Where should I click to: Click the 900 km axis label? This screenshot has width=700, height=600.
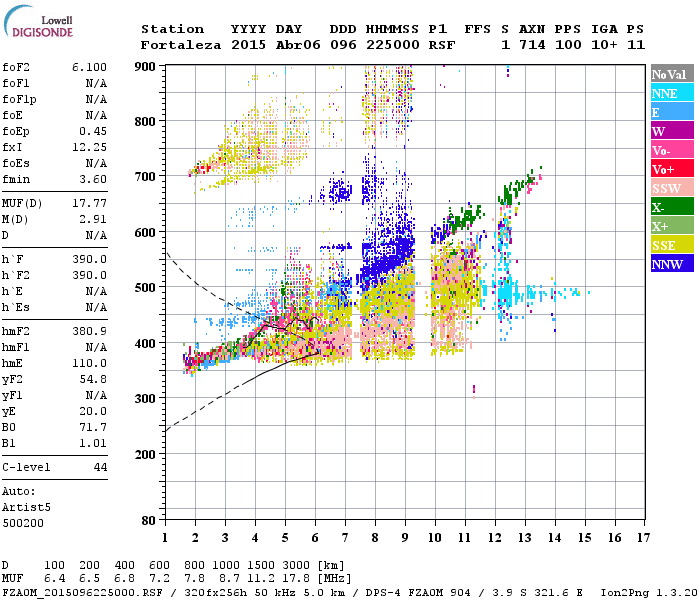click(145, 67)
